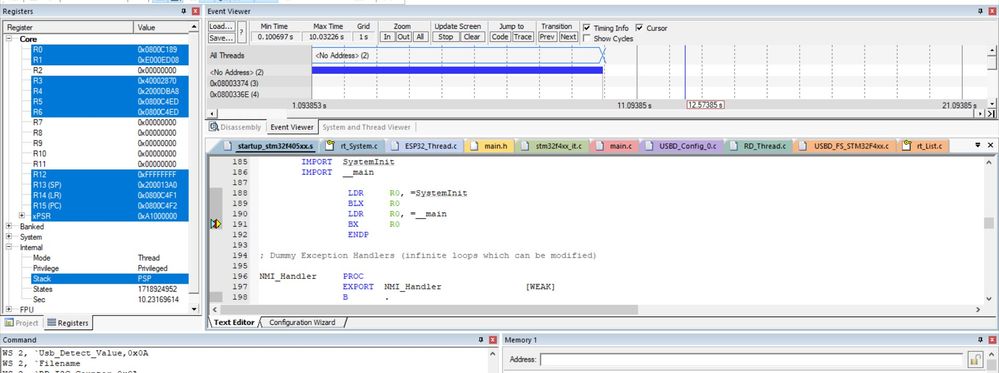The height and width of the screenshot is (373, 999).
Task: Click Zoom In button
Action: [x=387, y=37]
